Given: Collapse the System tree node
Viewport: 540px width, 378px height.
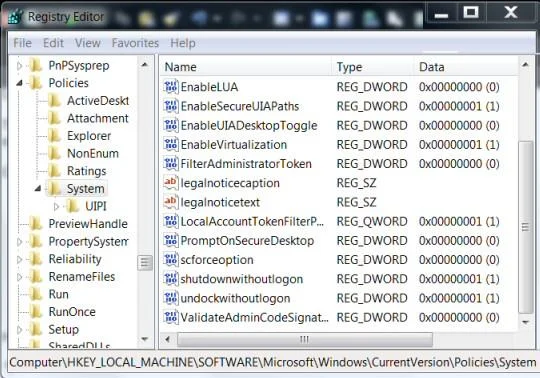Looking at the screenshot, I should point(38,188).
